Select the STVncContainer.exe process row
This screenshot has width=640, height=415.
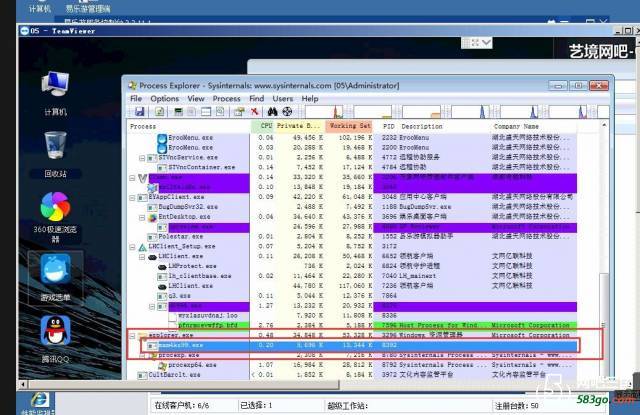tap(352, 168)
